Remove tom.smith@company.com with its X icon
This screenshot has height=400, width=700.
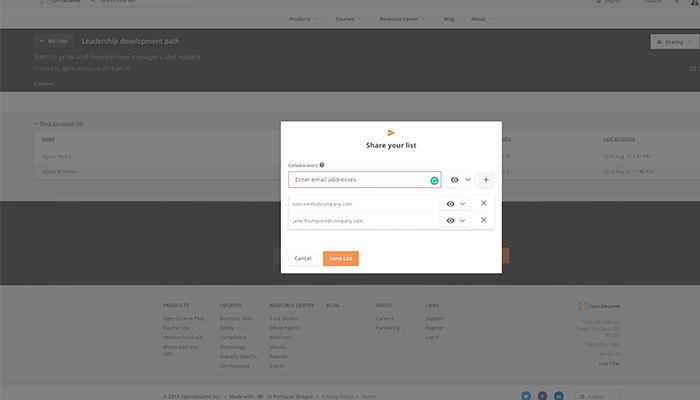483,203
